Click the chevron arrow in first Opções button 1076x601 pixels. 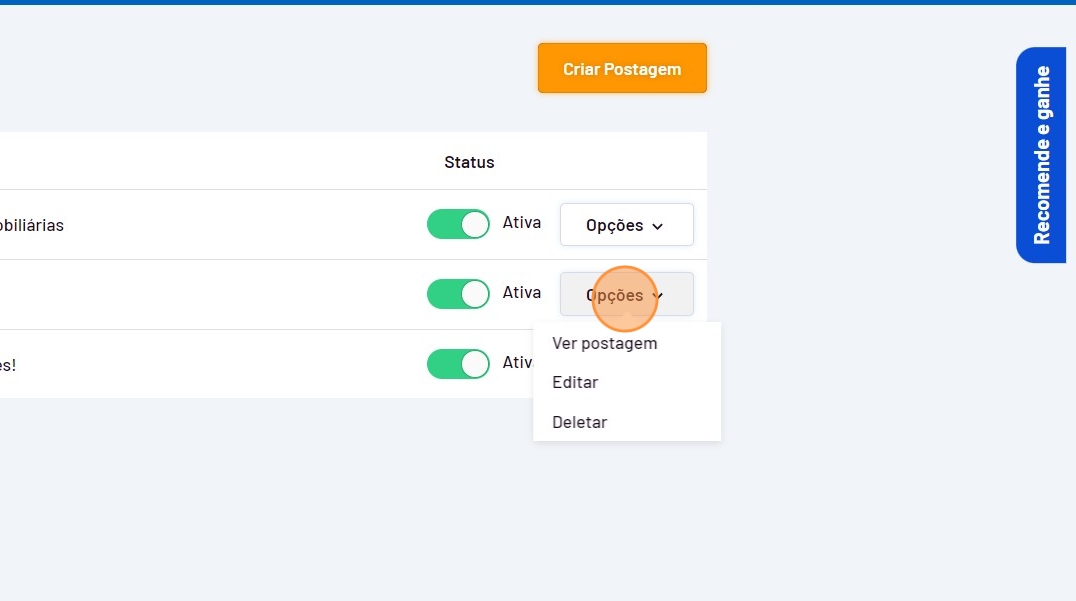coord(658,227)
